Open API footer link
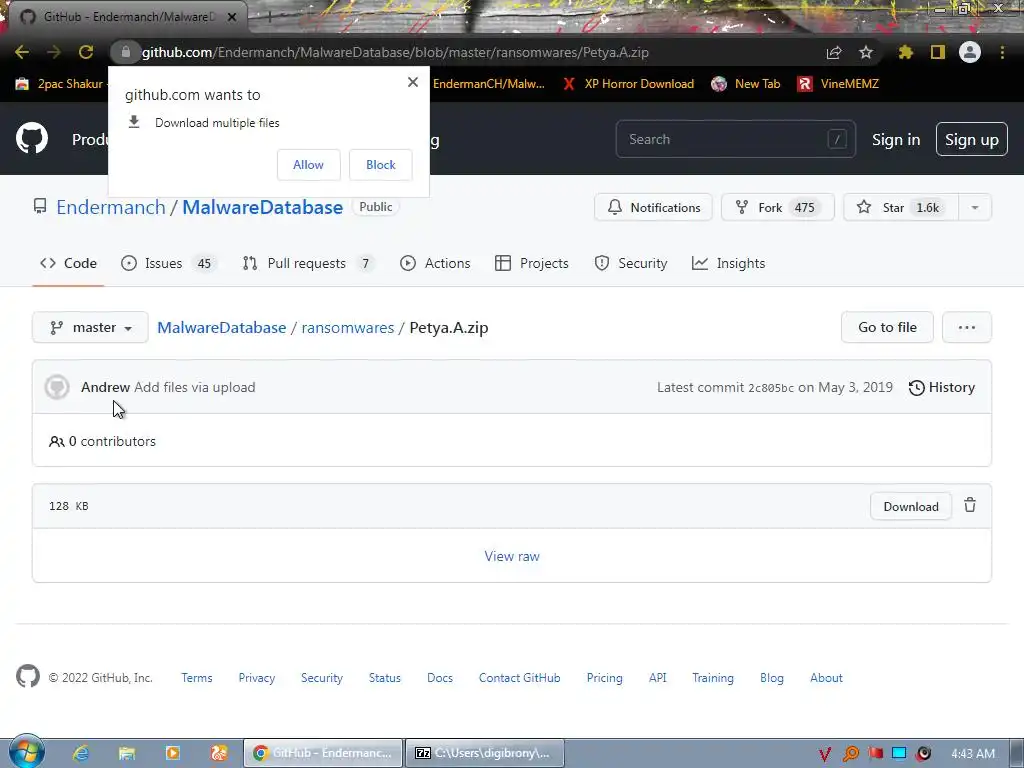 (x=658, y=678)
